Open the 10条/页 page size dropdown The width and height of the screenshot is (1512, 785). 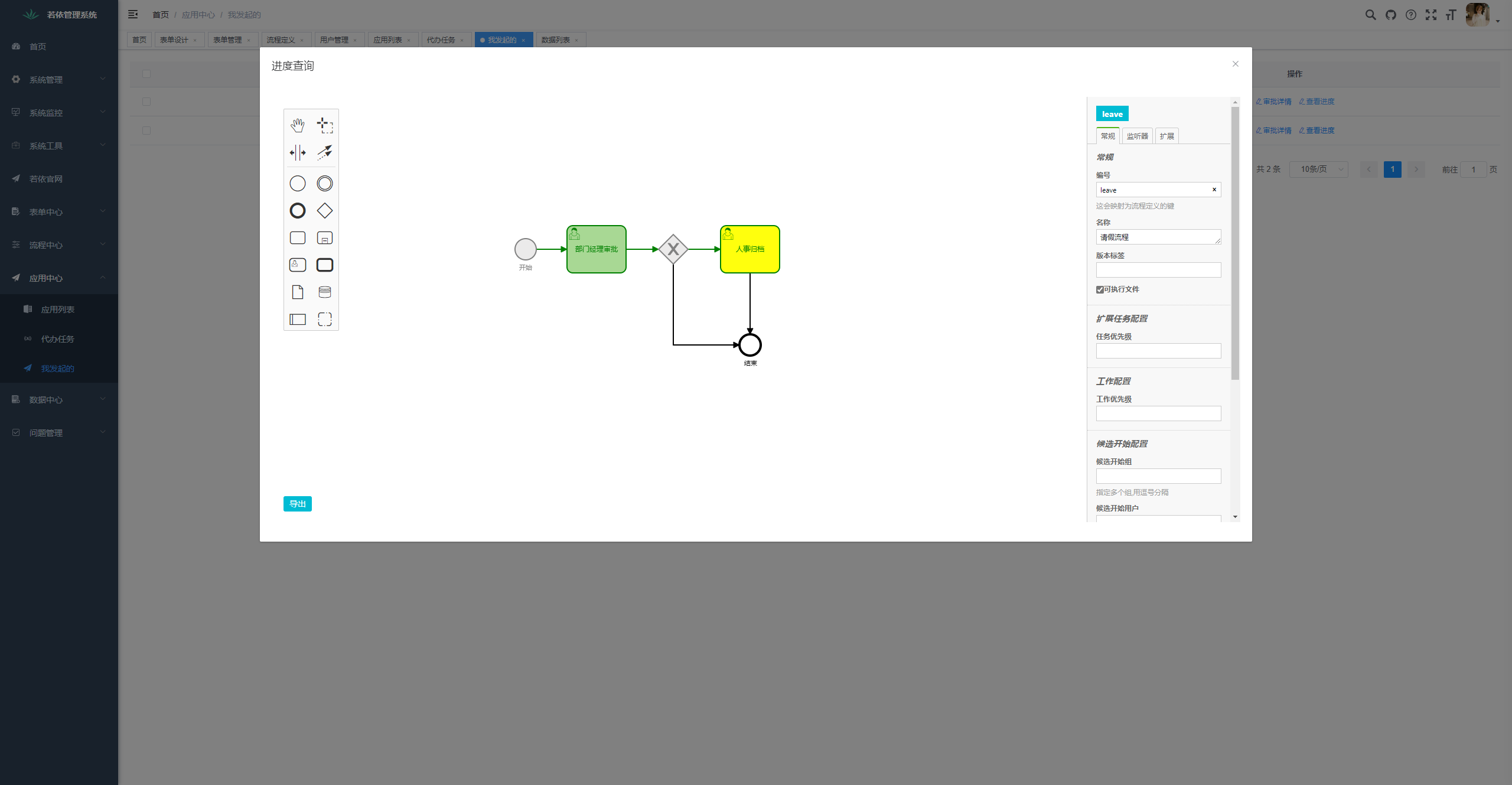pyautogui.click(x=1318, y=170)
